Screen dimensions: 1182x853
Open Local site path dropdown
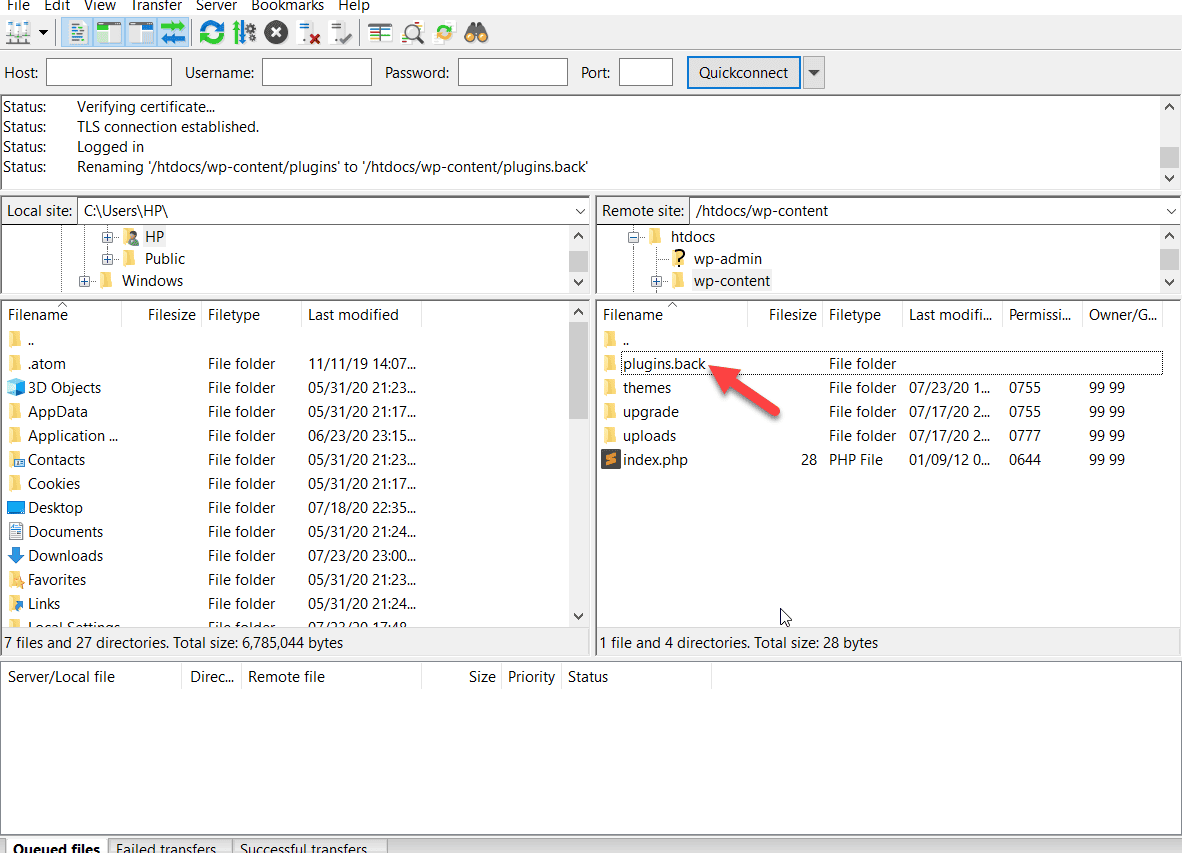click(580, 211)
